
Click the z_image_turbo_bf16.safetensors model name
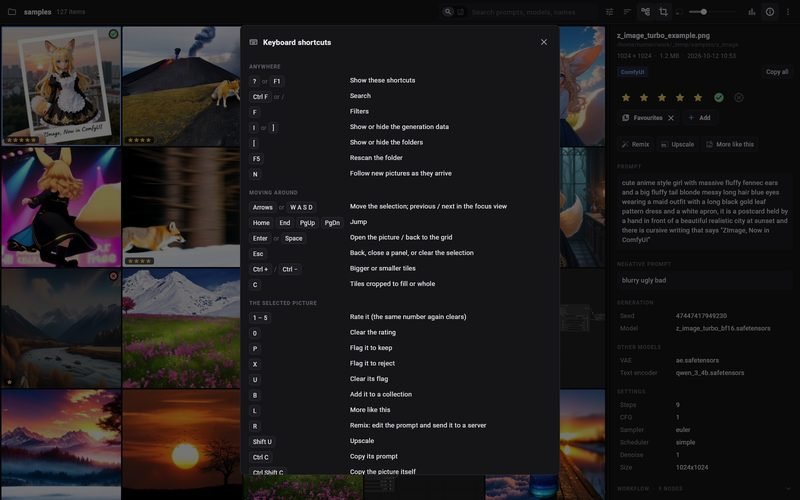pos(723,329)
